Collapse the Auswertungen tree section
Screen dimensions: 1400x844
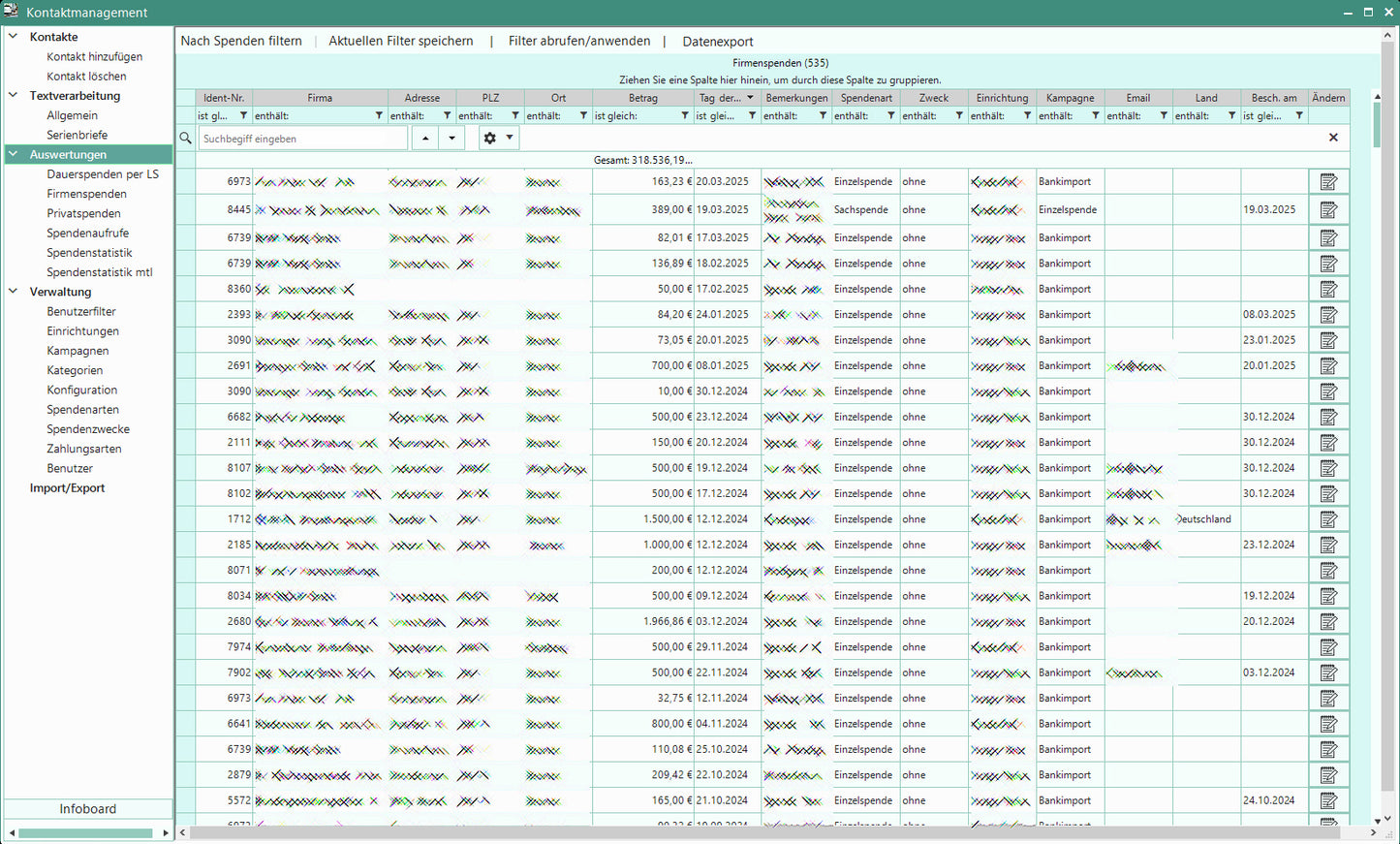click(x=14, y=154)
